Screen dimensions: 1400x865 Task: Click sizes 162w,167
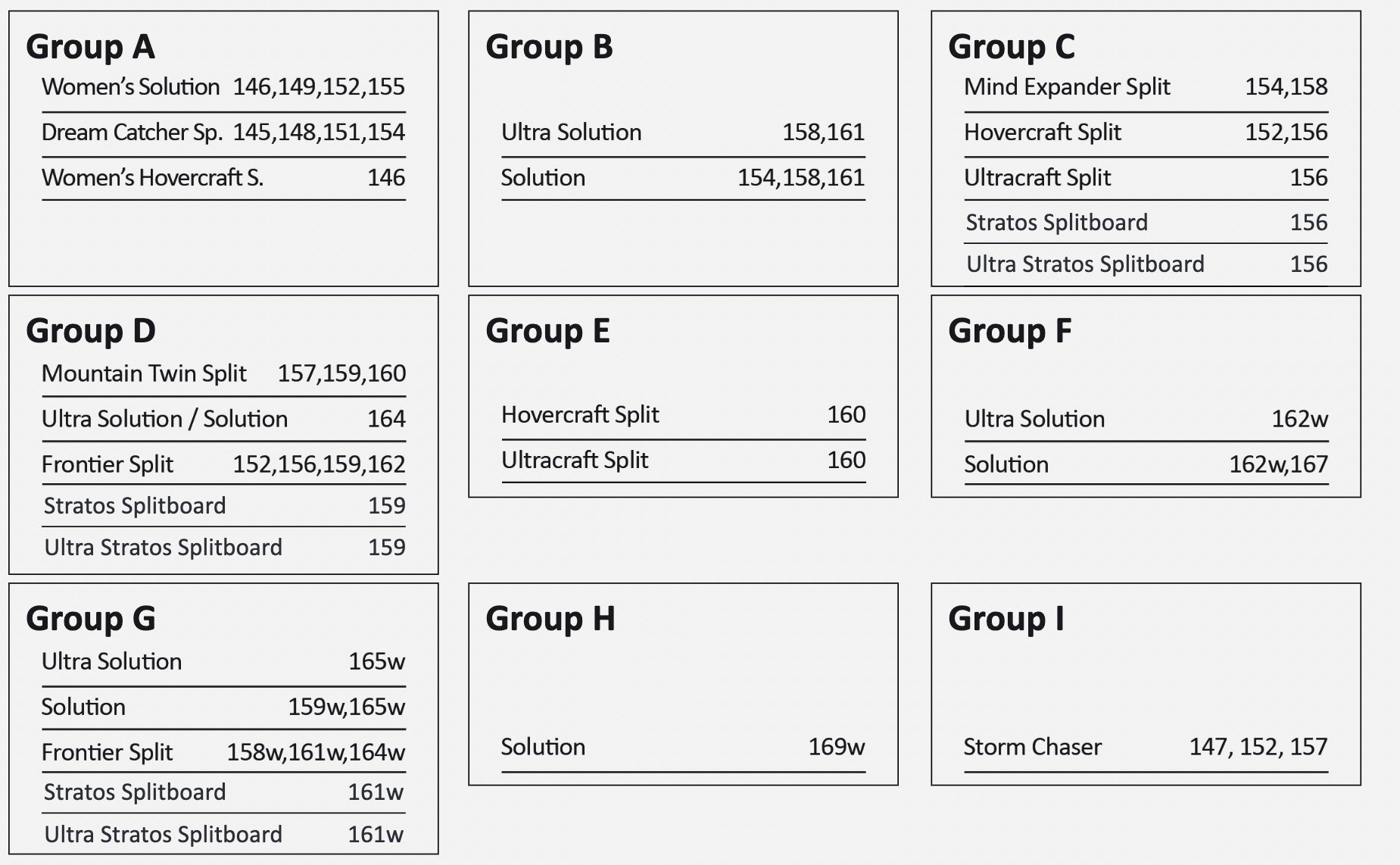(1279, 464)
